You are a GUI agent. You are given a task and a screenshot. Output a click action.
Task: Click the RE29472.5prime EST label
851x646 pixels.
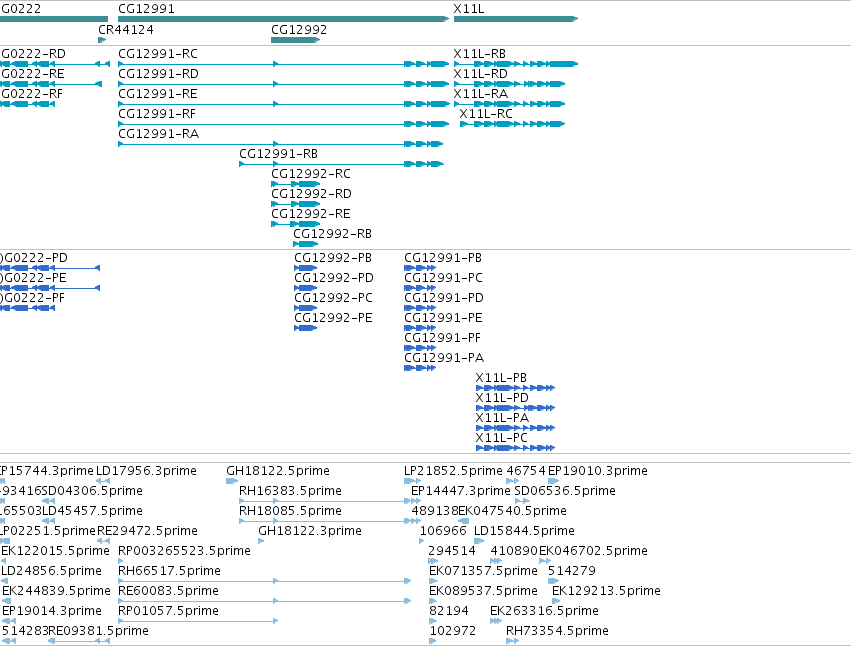pos(147,531)
